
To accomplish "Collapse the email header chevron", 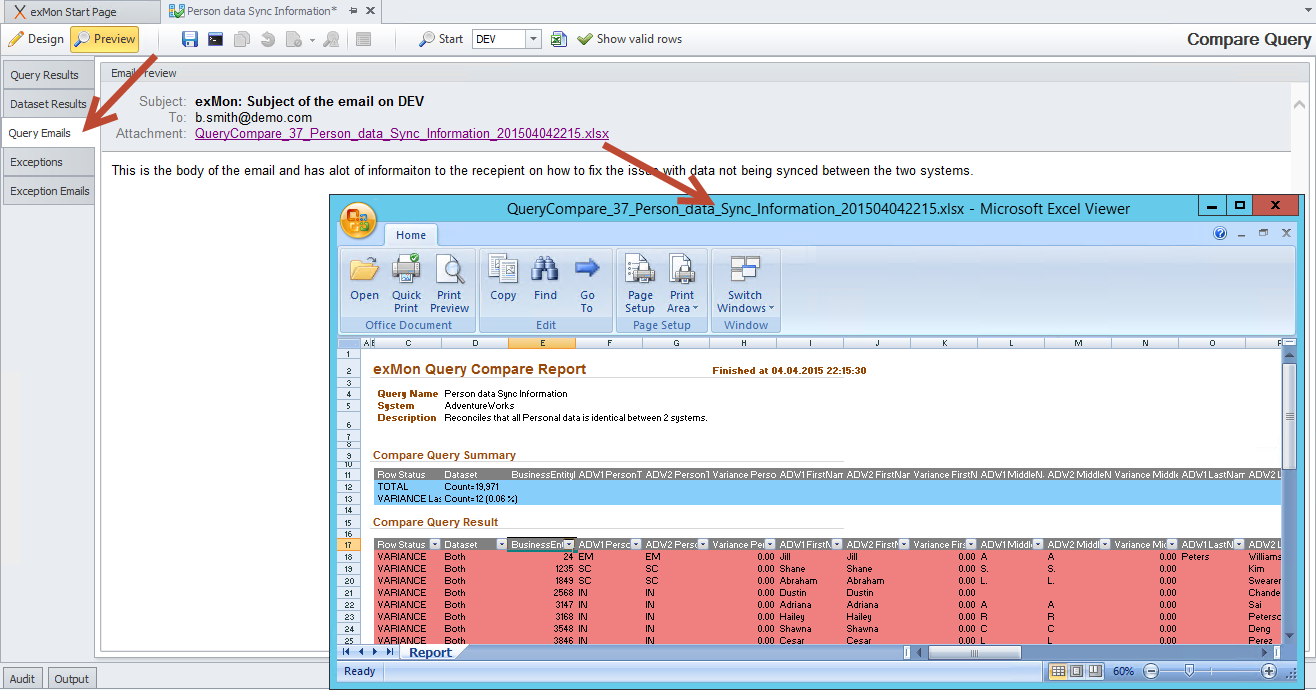I will tap(1299, 104).
